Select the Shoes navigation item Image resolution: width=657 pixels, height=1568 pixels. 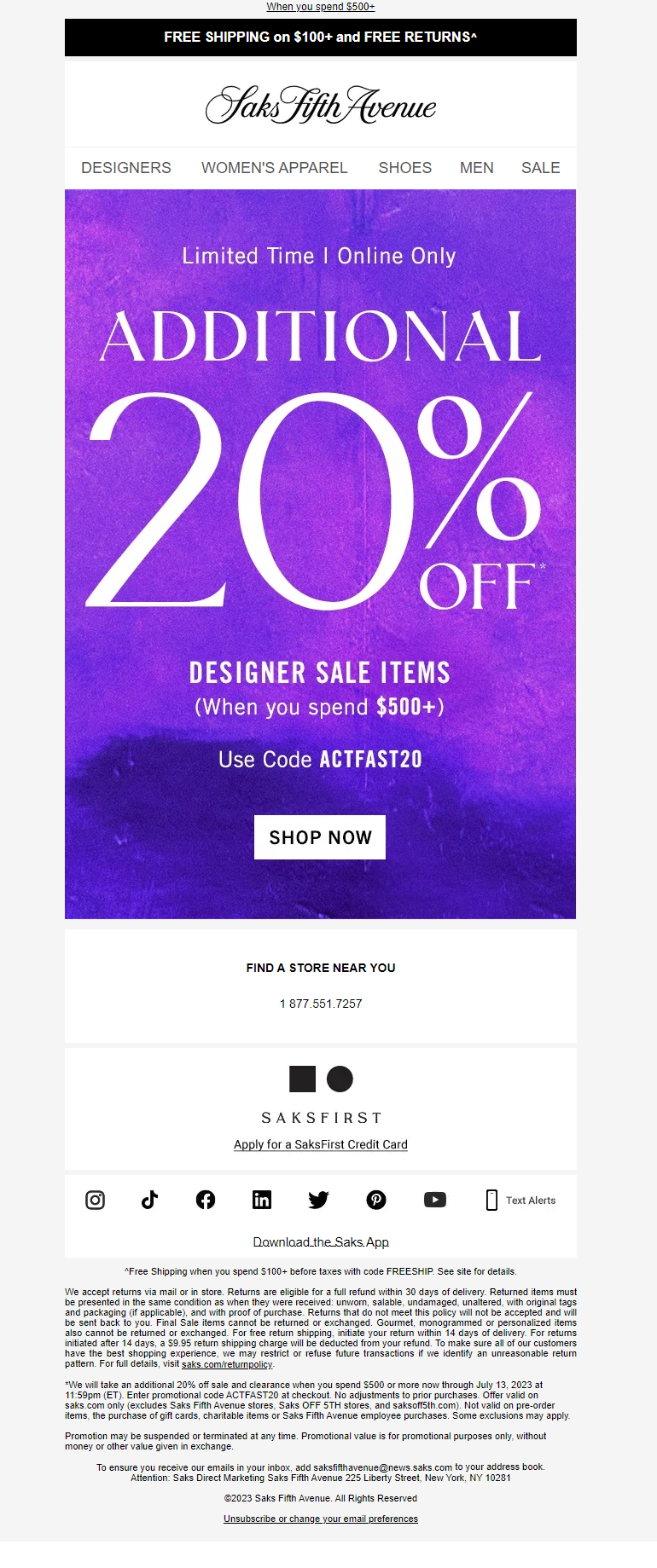(405, 168)
